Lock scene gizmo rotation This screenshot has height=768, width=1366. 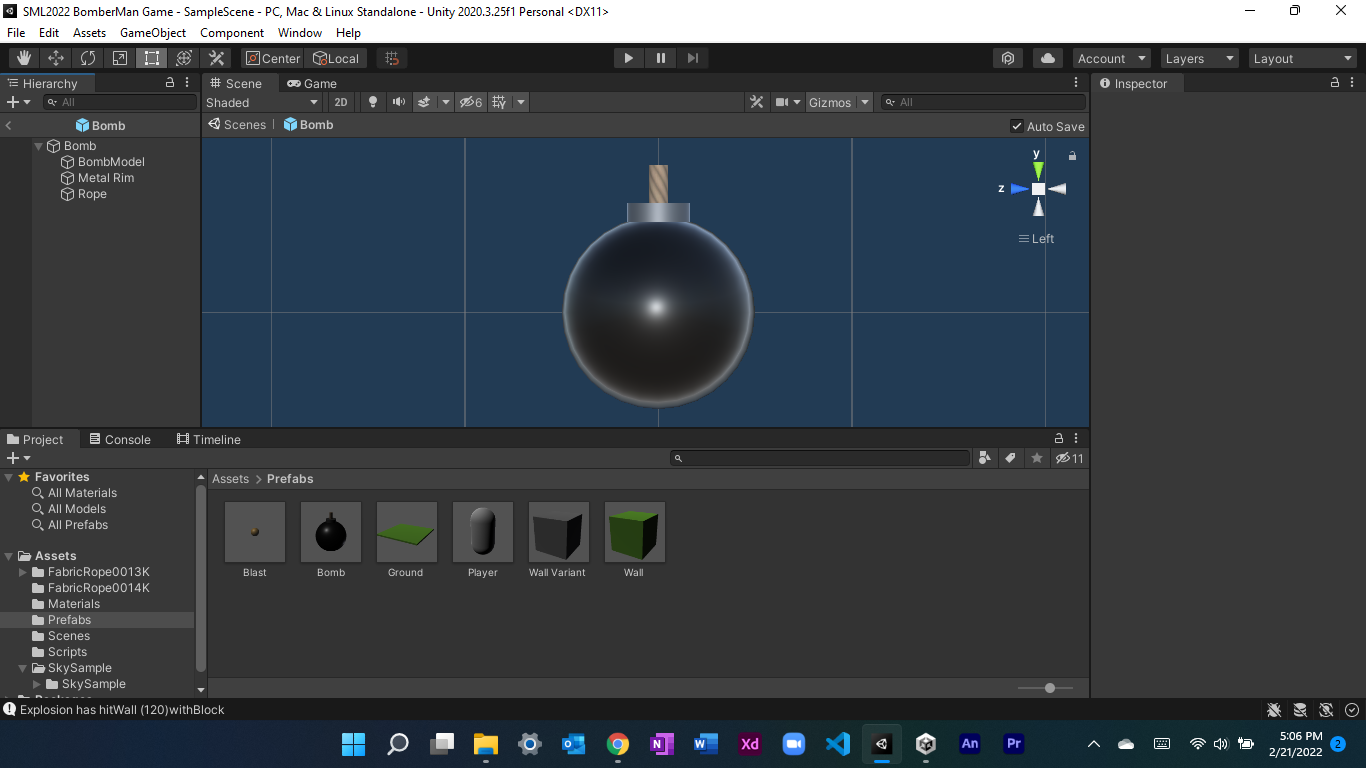(1072, 156)
